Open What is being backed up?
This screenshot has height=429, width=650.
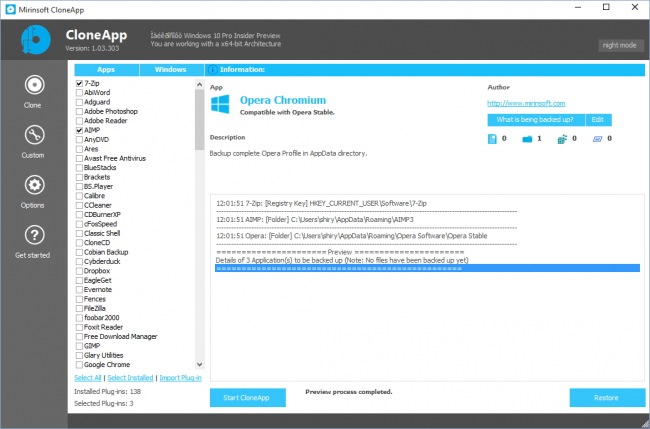(536, 120)
